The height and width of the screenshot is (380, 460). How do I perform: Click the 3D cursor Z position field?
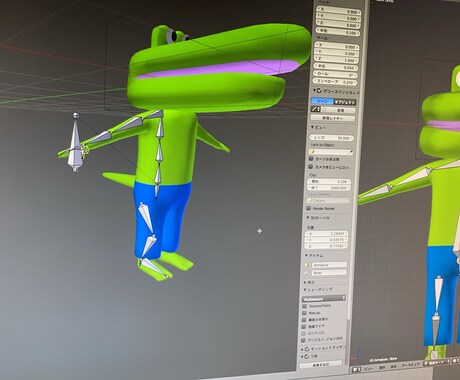pyautogui.click(x=327, y=246)
